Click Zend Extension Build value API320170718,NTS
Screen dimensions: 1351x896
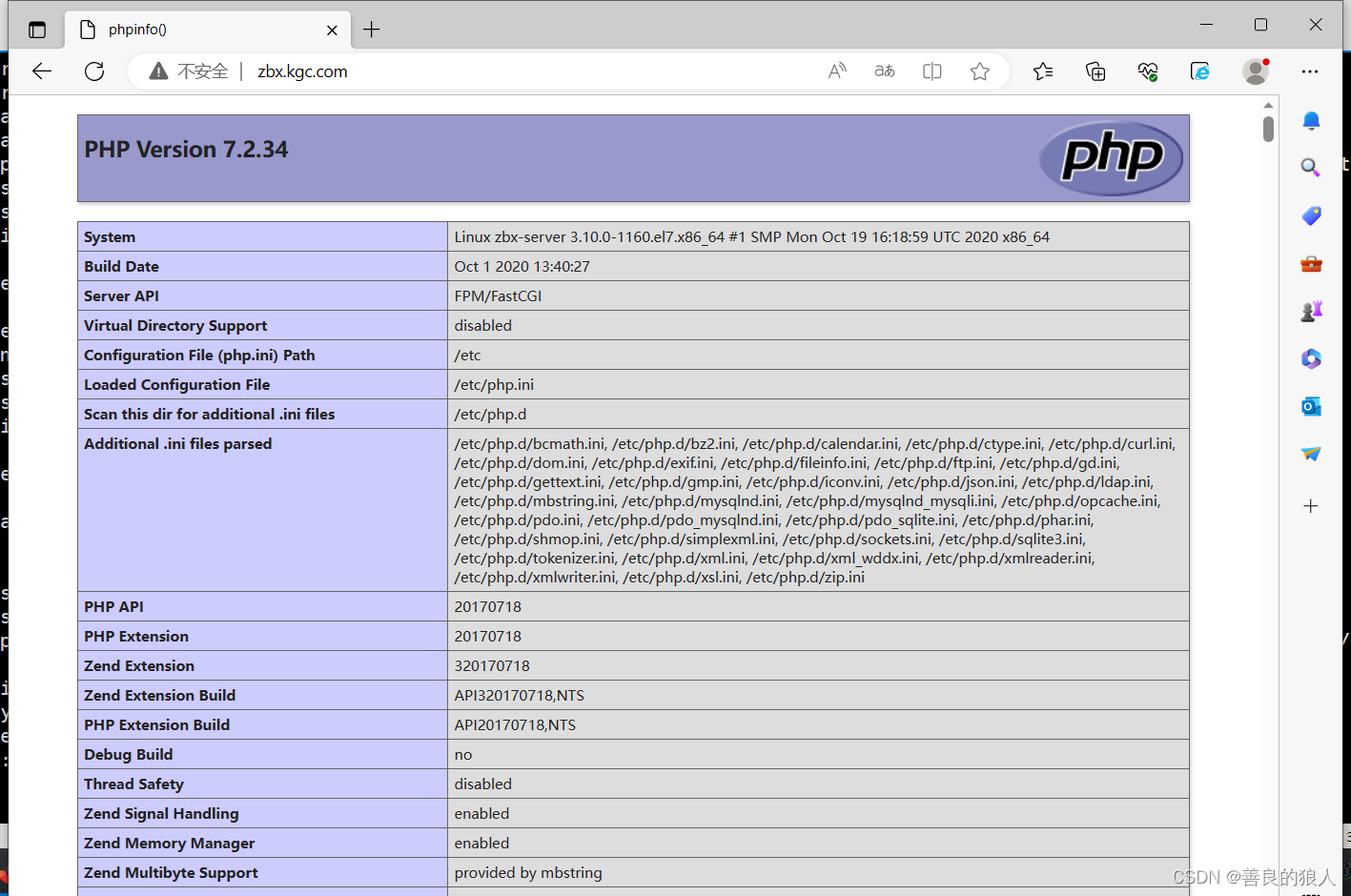coord(520,696)
